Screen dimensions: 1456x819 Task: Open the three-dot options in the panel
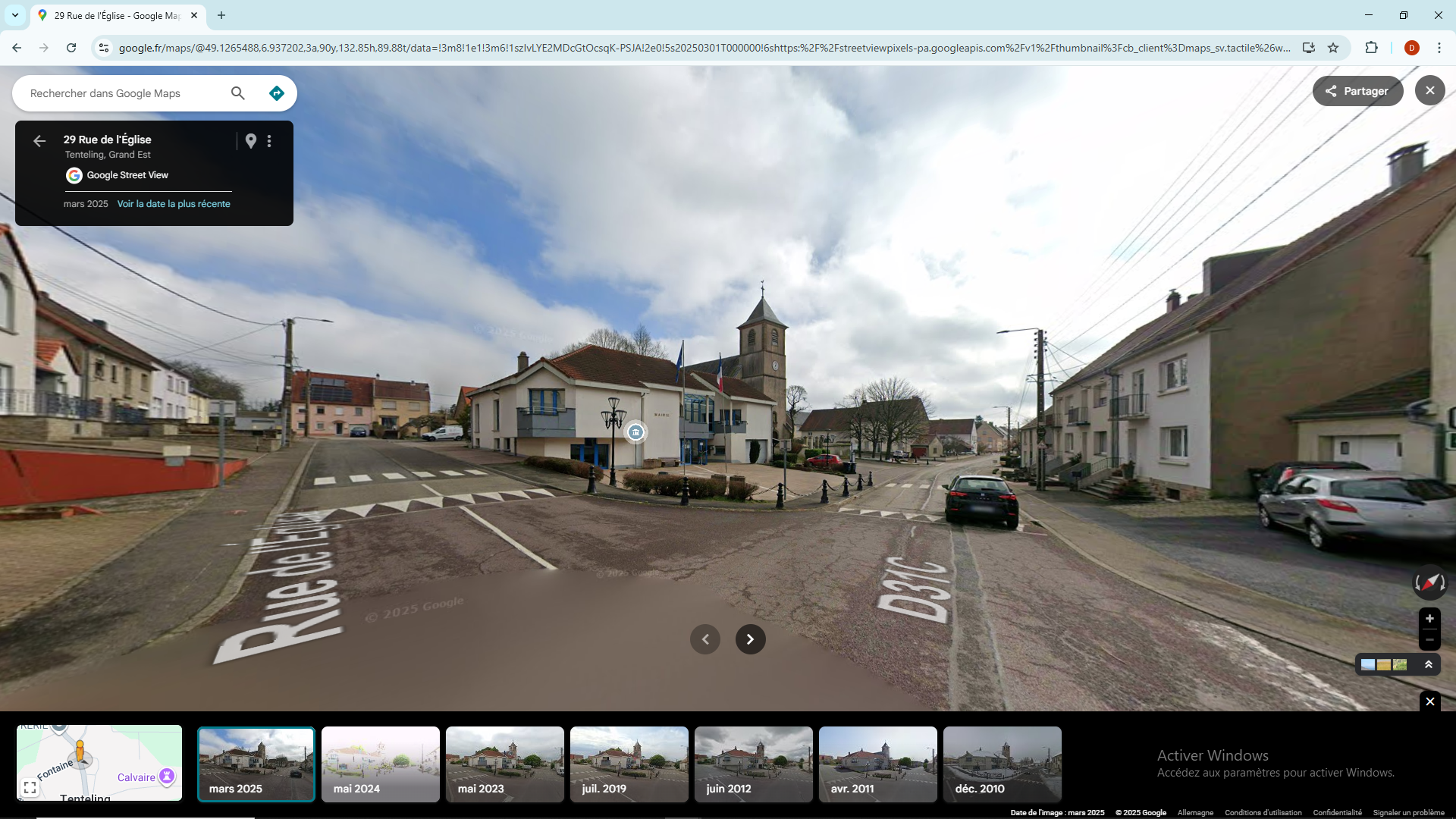pos(269,141)
